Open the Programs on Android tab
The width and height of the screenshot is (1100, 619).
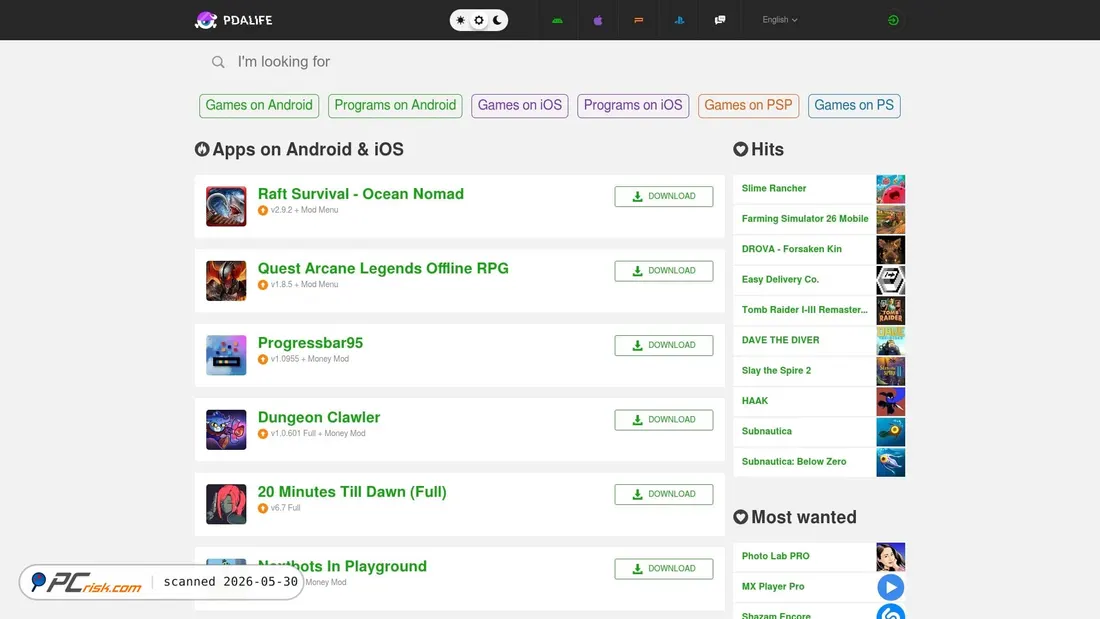[x=395, y=105]
